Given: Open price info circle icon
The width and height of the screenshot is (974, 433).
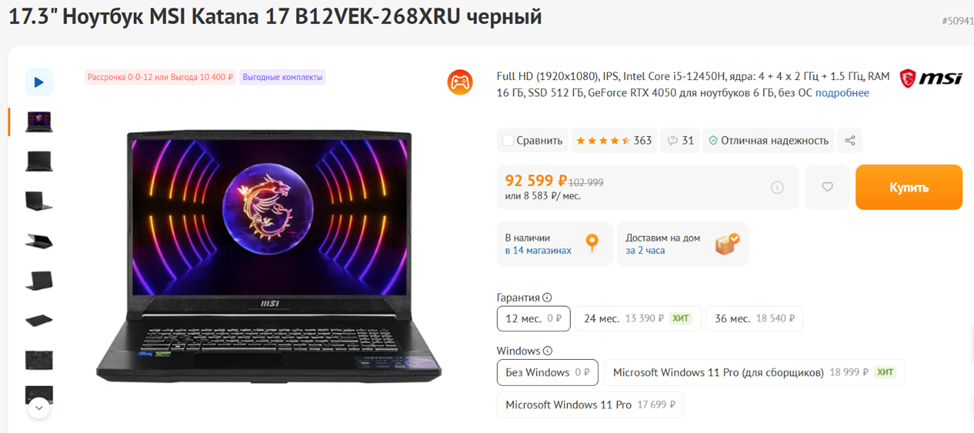Looking at the screenshot, I should pos(777,187).
